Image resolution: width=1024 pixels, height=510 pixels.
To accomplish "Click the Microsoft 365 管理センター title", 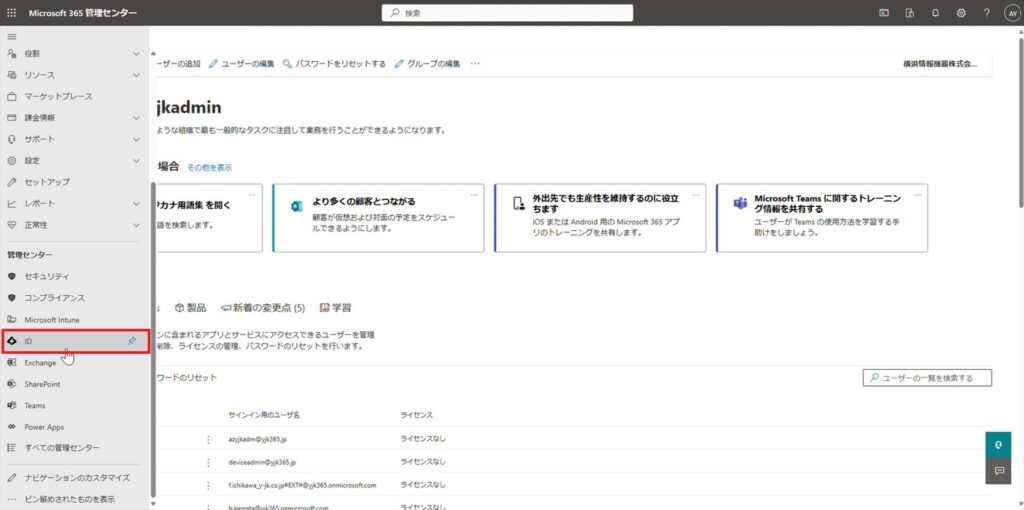I will pyautogui.click(x=83, y=12).
